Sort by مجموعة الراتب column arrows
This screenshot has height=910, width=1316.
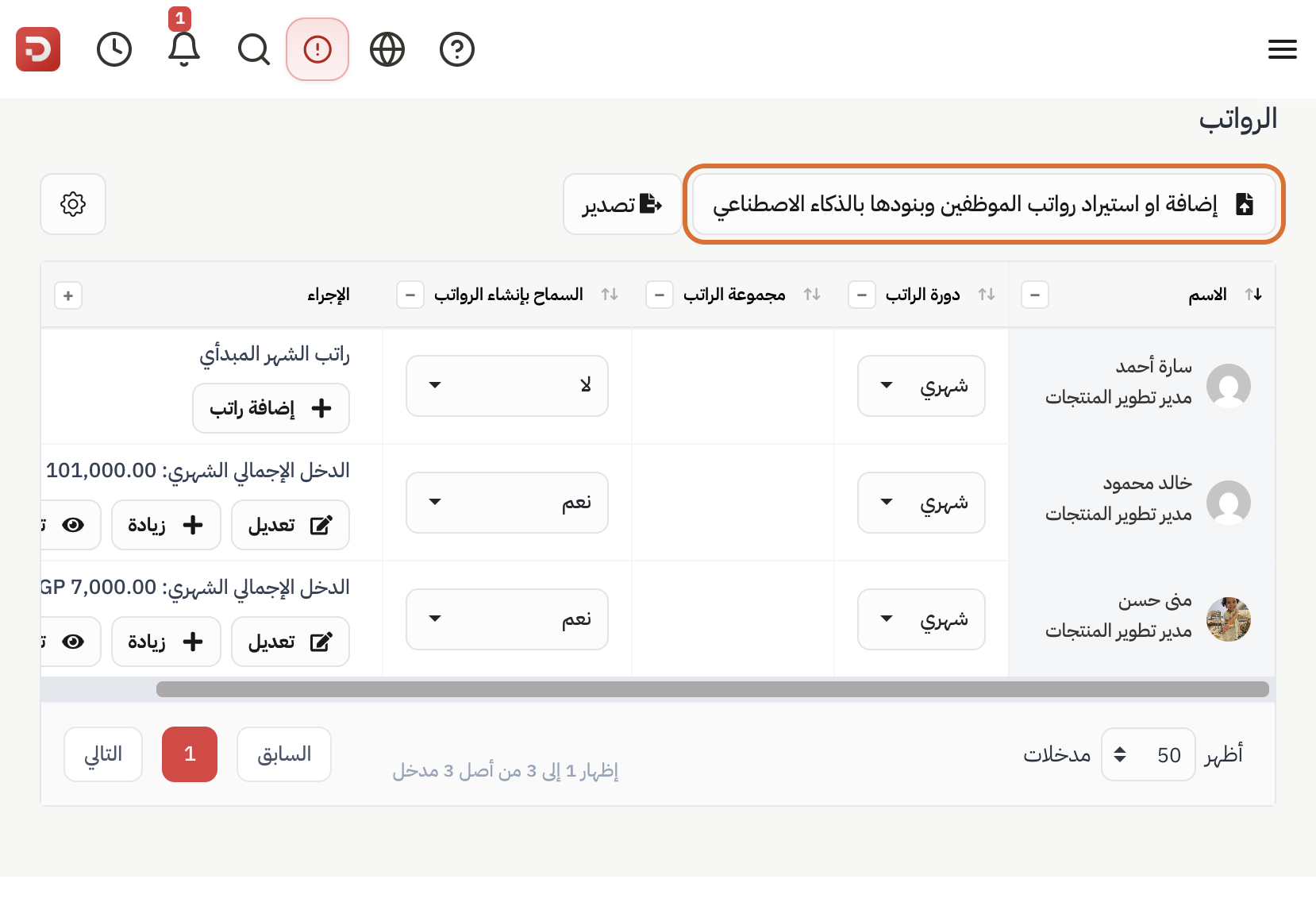812,295
